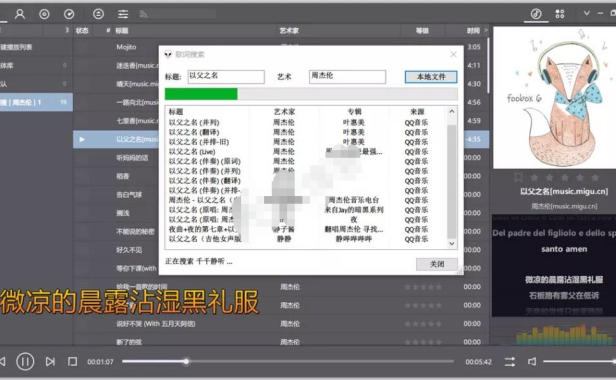Click the 本地文件 button

[x=431, y=77]
